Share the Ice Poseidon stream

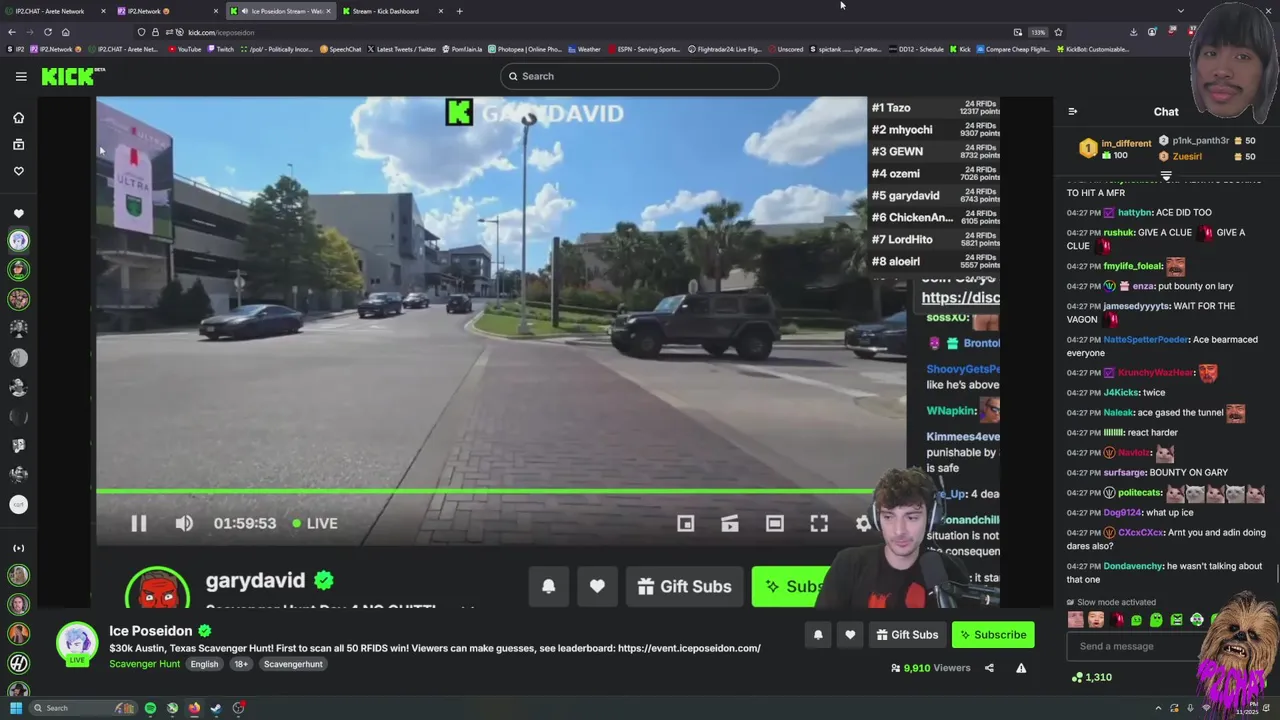[x=989, y=668]
